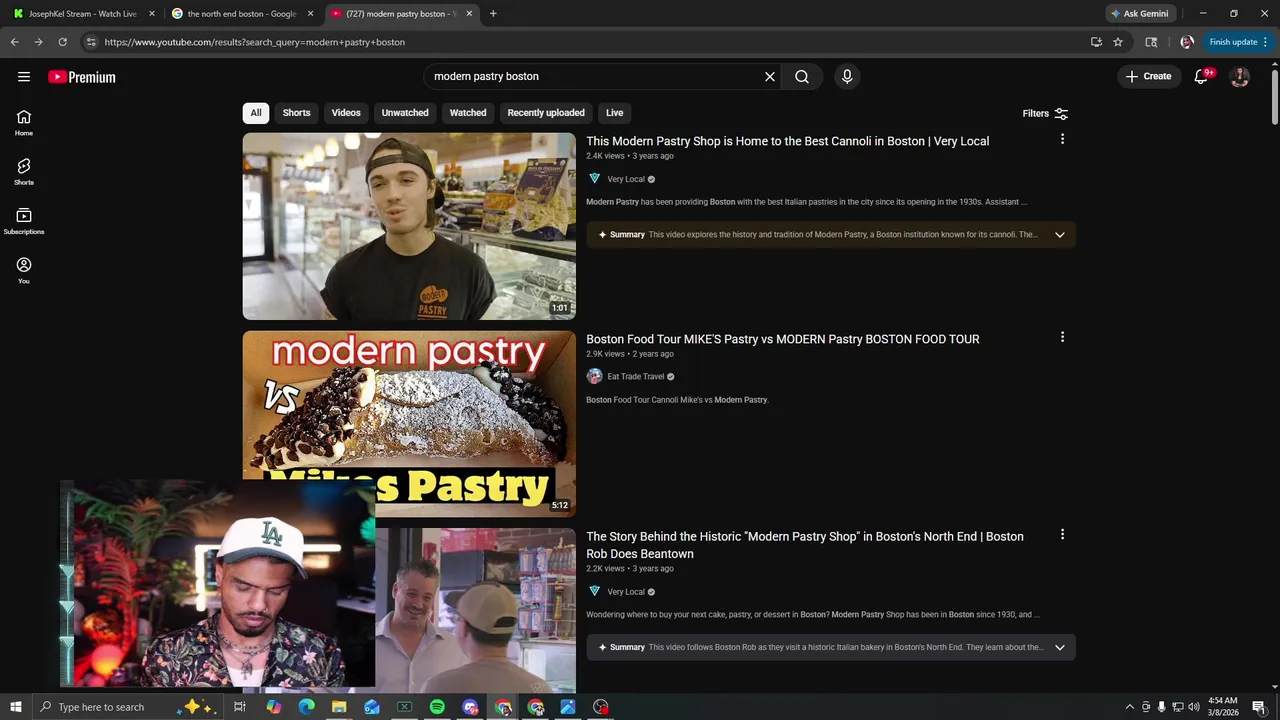
Task: Open the volume control in the system tray
Action: point(1194,707)
